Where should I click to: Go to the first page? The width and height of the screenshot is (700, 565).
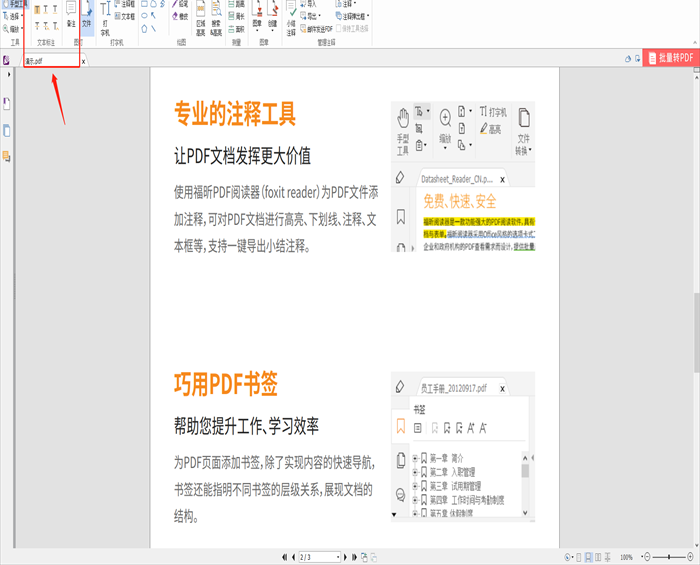284,557
